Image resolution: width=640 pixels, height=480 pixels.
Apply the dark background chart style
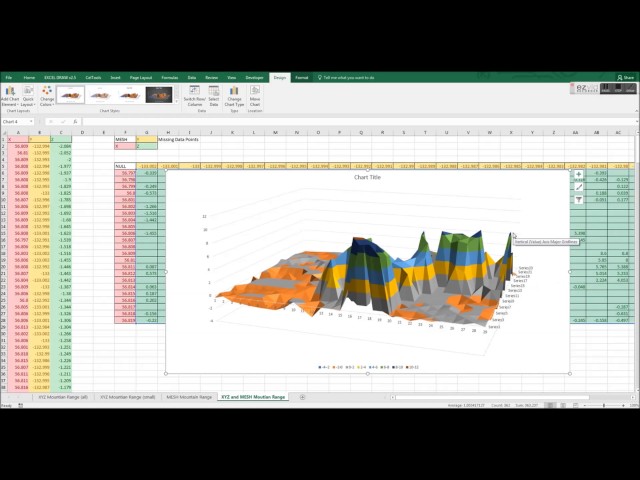pyautogui.click(x=159, y=95)
